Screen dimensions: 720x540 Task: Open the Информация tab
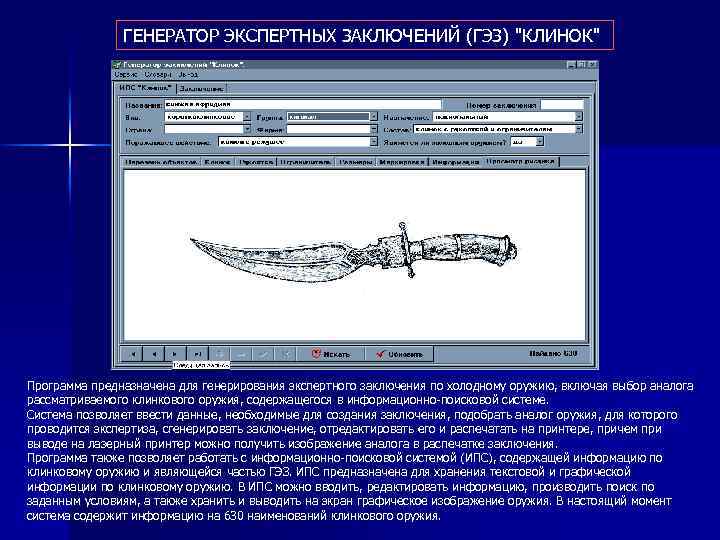coord(456,162)
